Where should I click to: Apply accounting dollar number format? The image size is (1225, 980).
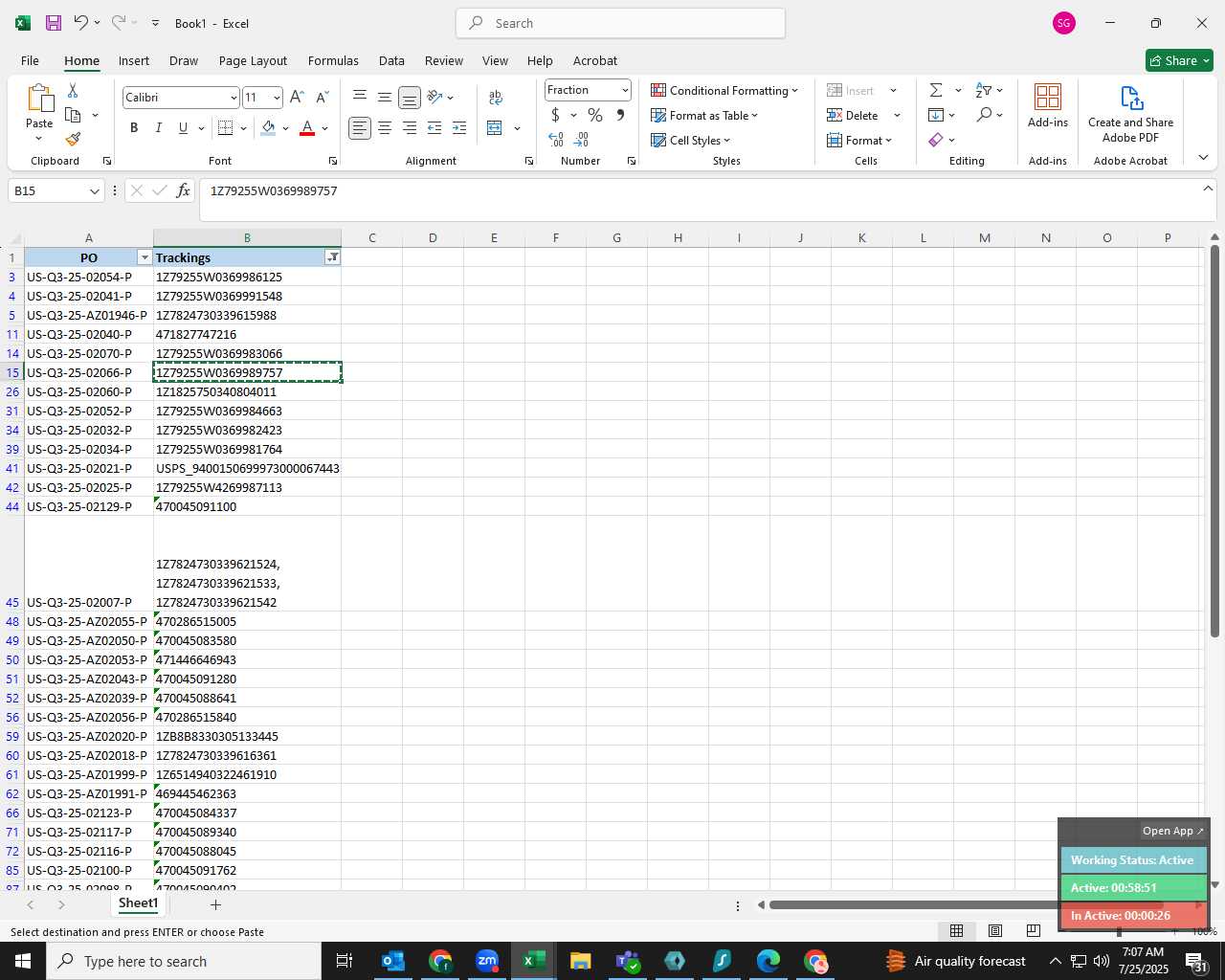click(x=555, y=115)
